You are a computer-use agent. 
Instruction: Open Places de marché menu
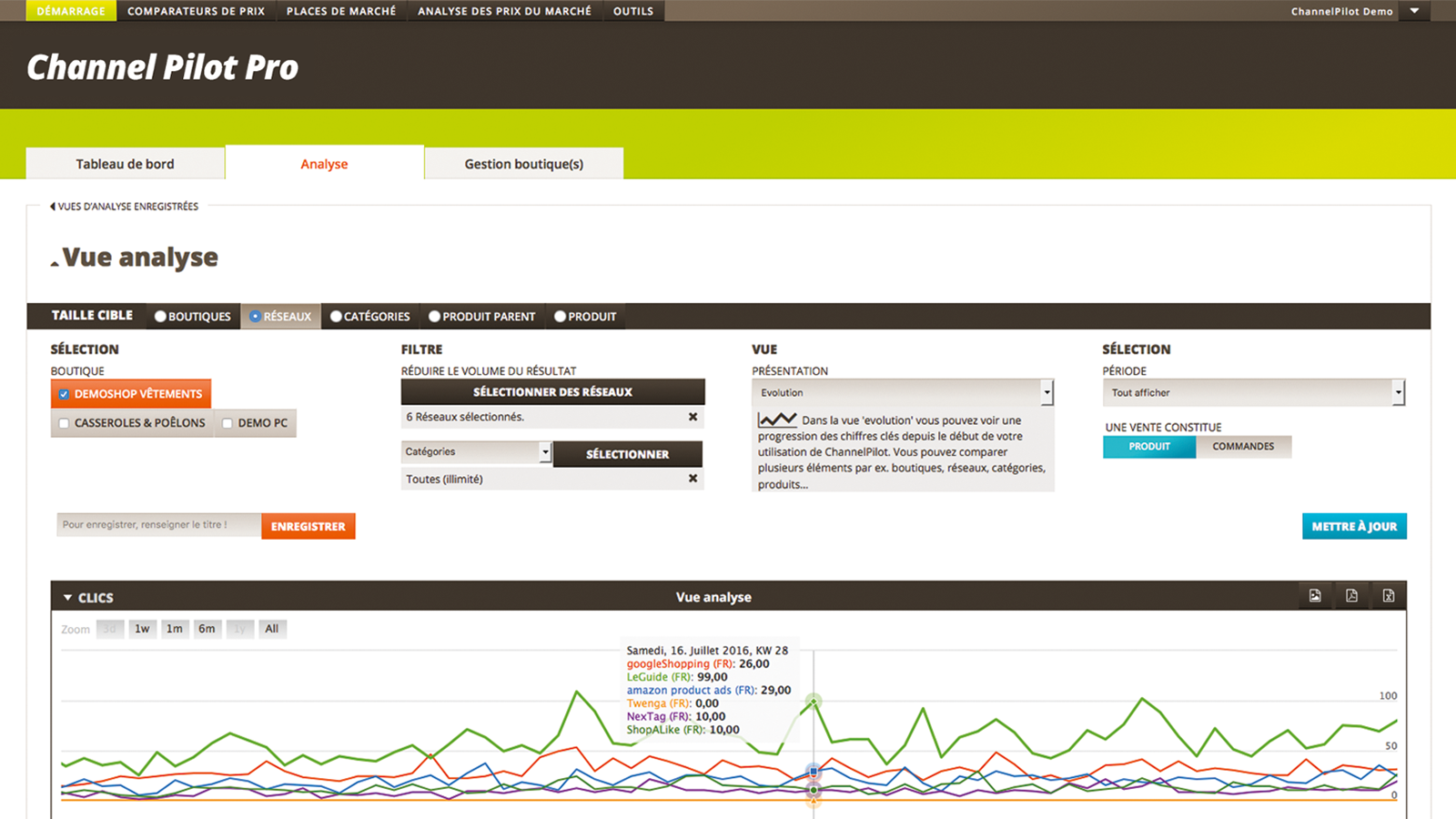click(x=341, y=11)
